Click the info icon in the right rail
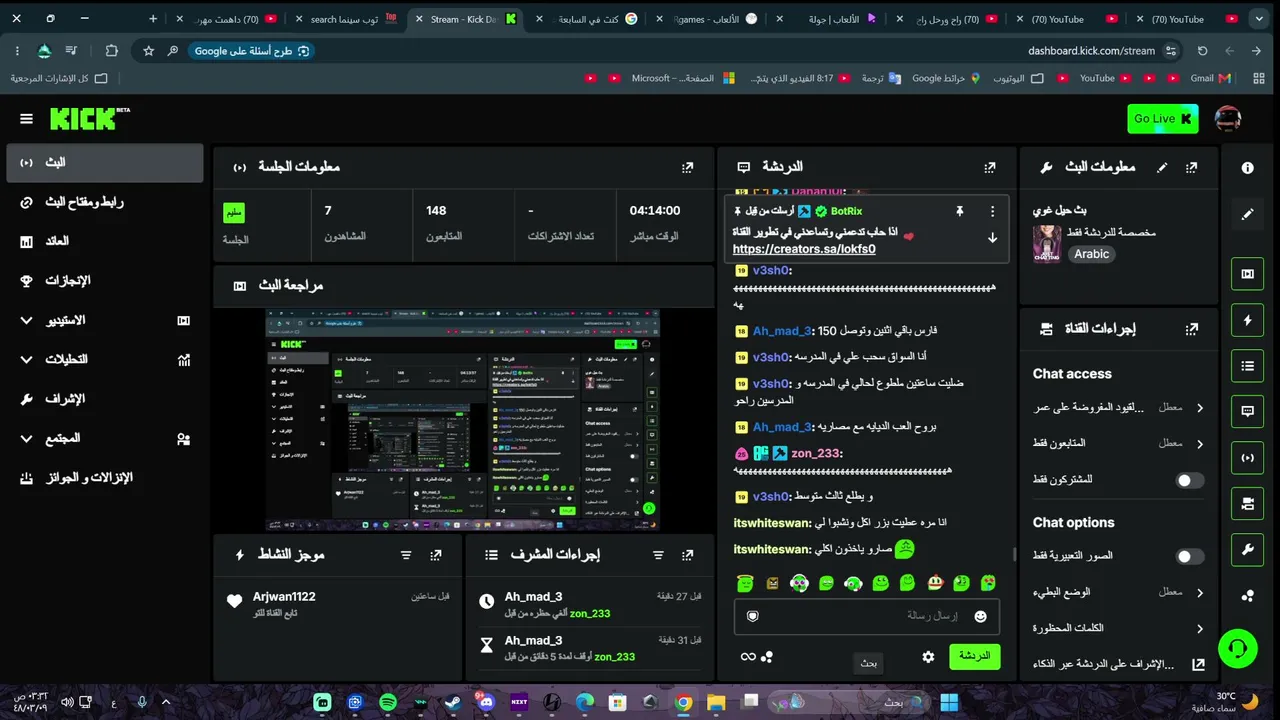Screen dimensions: 1280x720 click(1247, 168)
